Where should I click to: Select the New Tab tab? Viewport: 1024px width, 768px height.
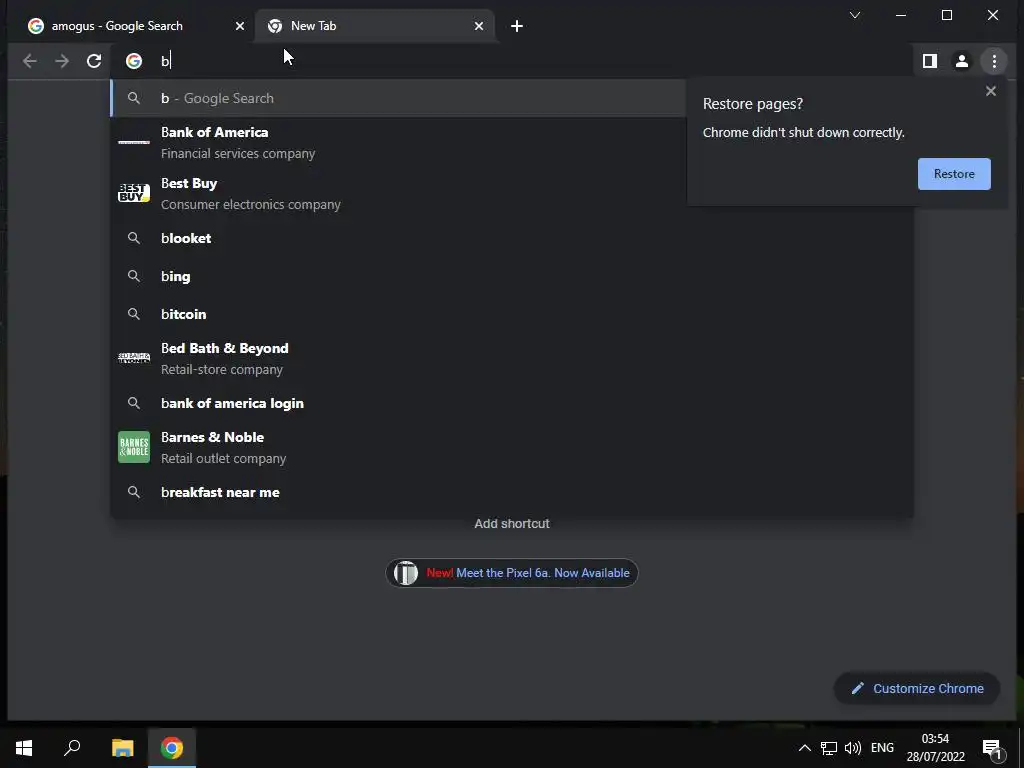pyautogui.click(x=374, y=26)
